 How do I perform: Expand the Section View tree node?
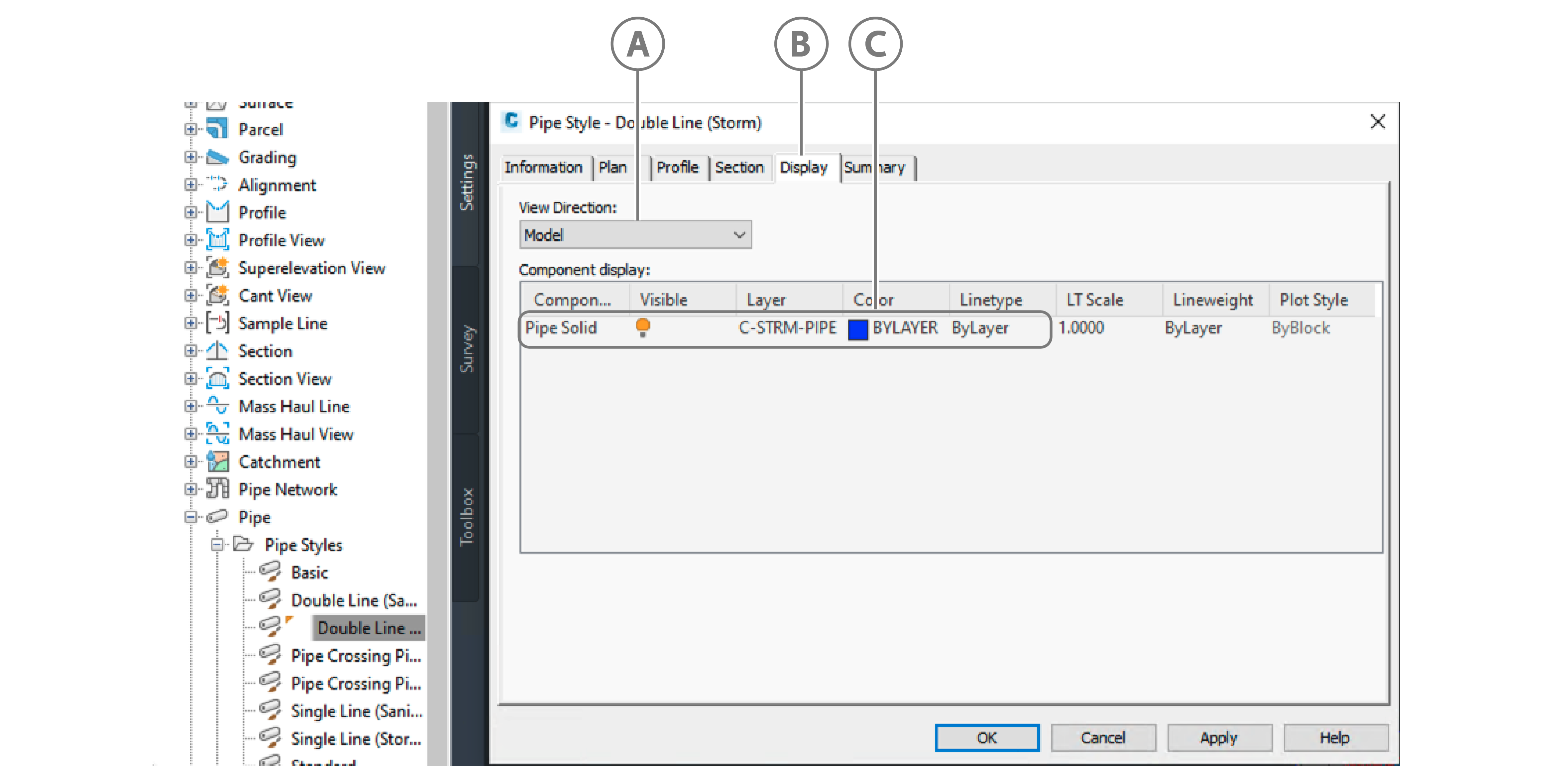pos(190,379)
